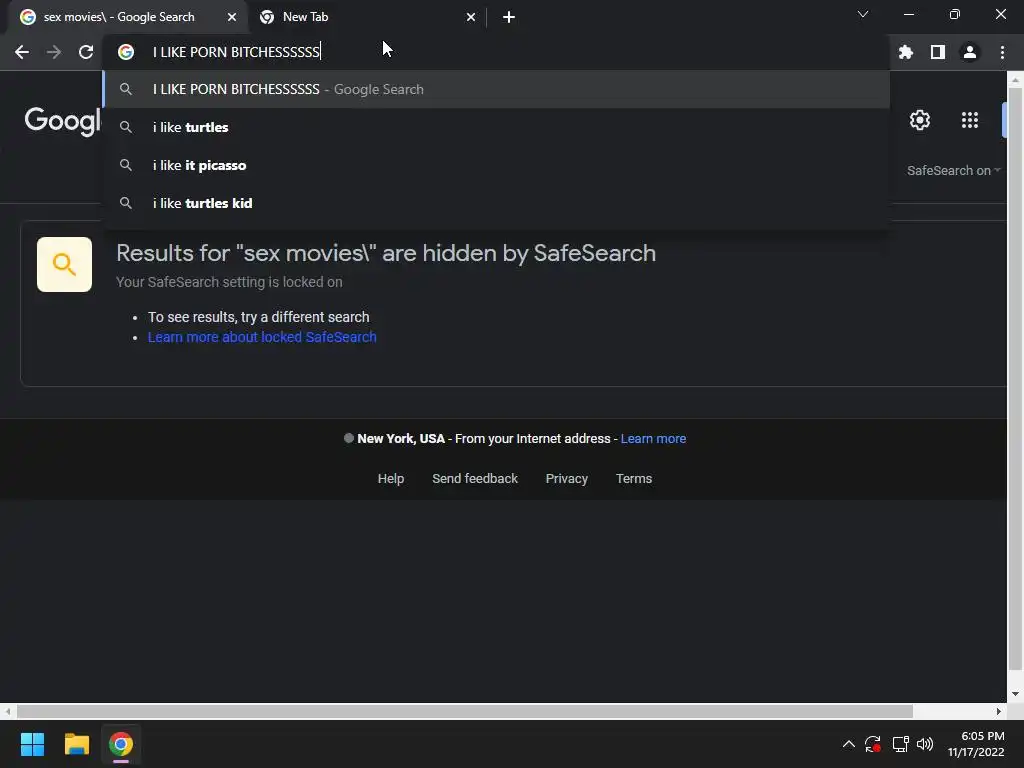
Task: Open the clock showing 6:05 PM
Action: point(976,744)
